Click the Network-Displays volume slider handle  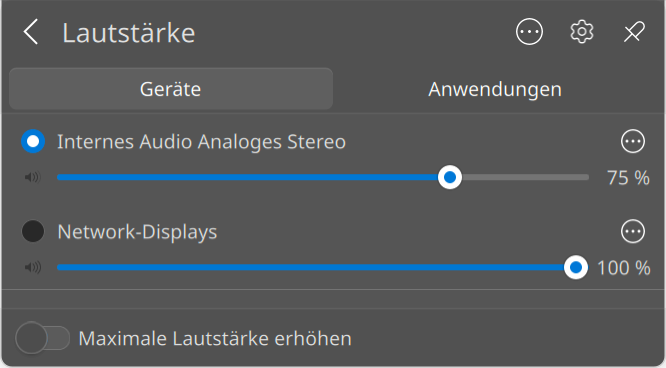pos(576,267)
